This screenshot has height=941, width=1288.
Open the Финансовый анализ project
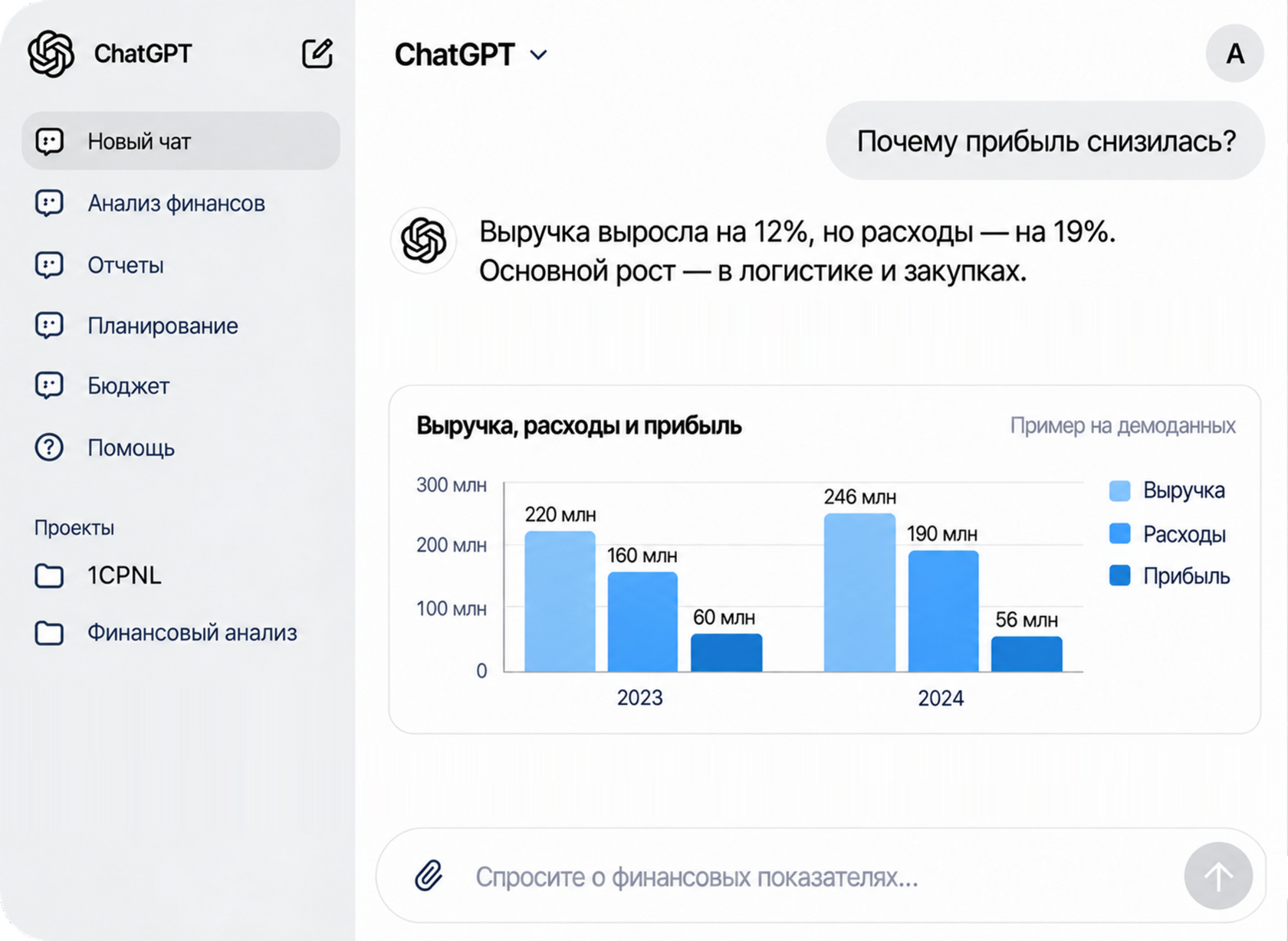tap(192, 633)
